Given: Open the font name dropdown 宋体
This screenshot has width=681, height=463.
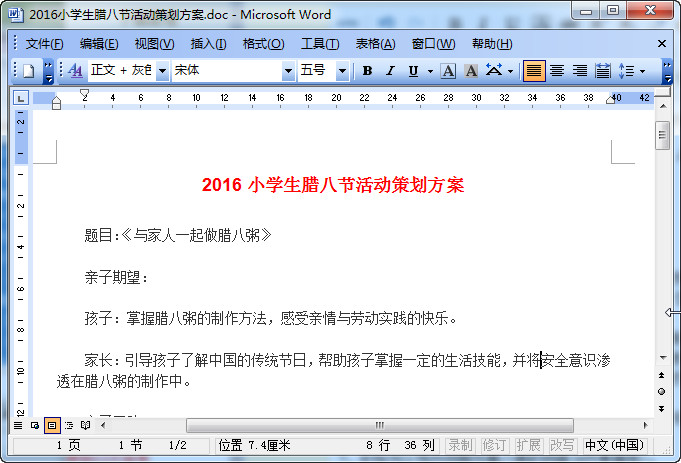Looking at the screenshot, I should pos(288,70).
